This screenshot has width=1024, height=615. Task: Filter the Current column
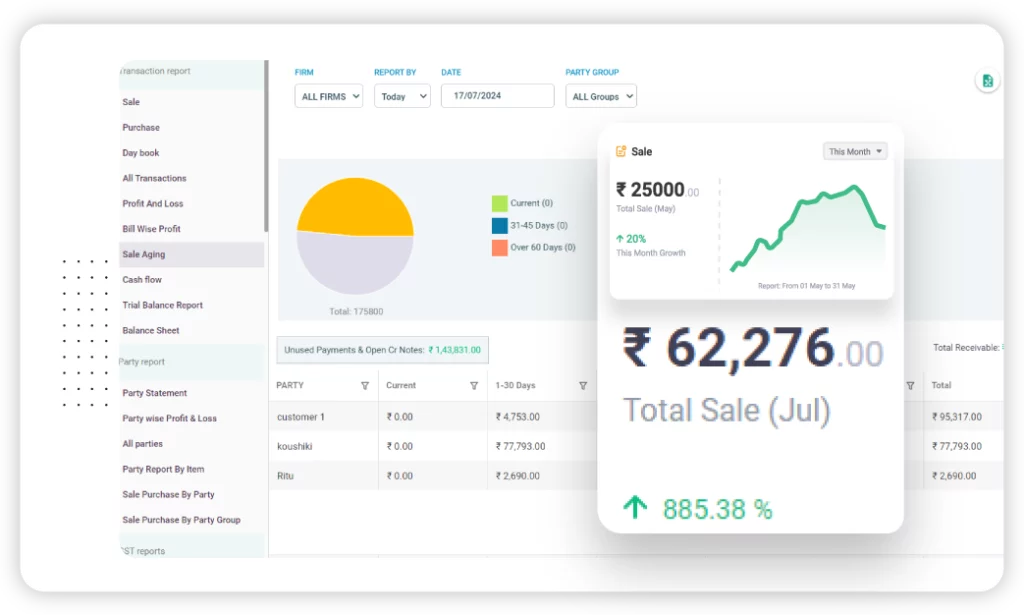pos(474,386)
